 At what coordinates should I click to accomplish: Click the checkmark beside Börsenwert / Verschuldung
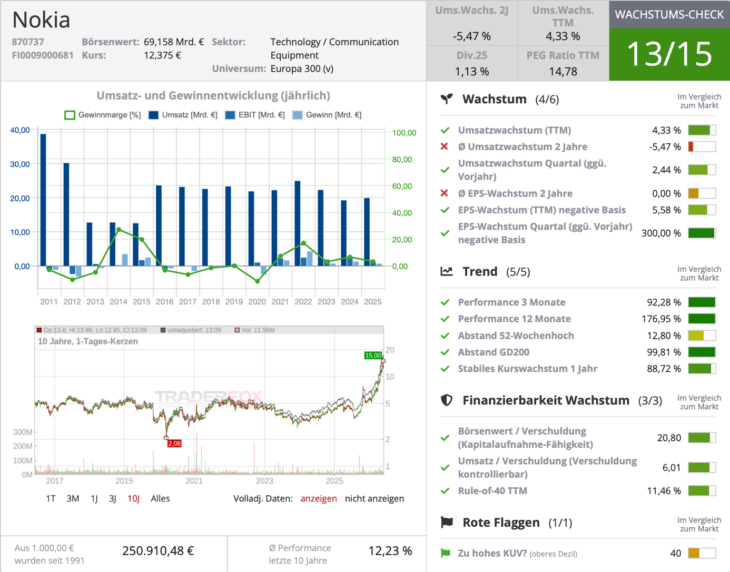pyautogui.click(x=445, y=437)
